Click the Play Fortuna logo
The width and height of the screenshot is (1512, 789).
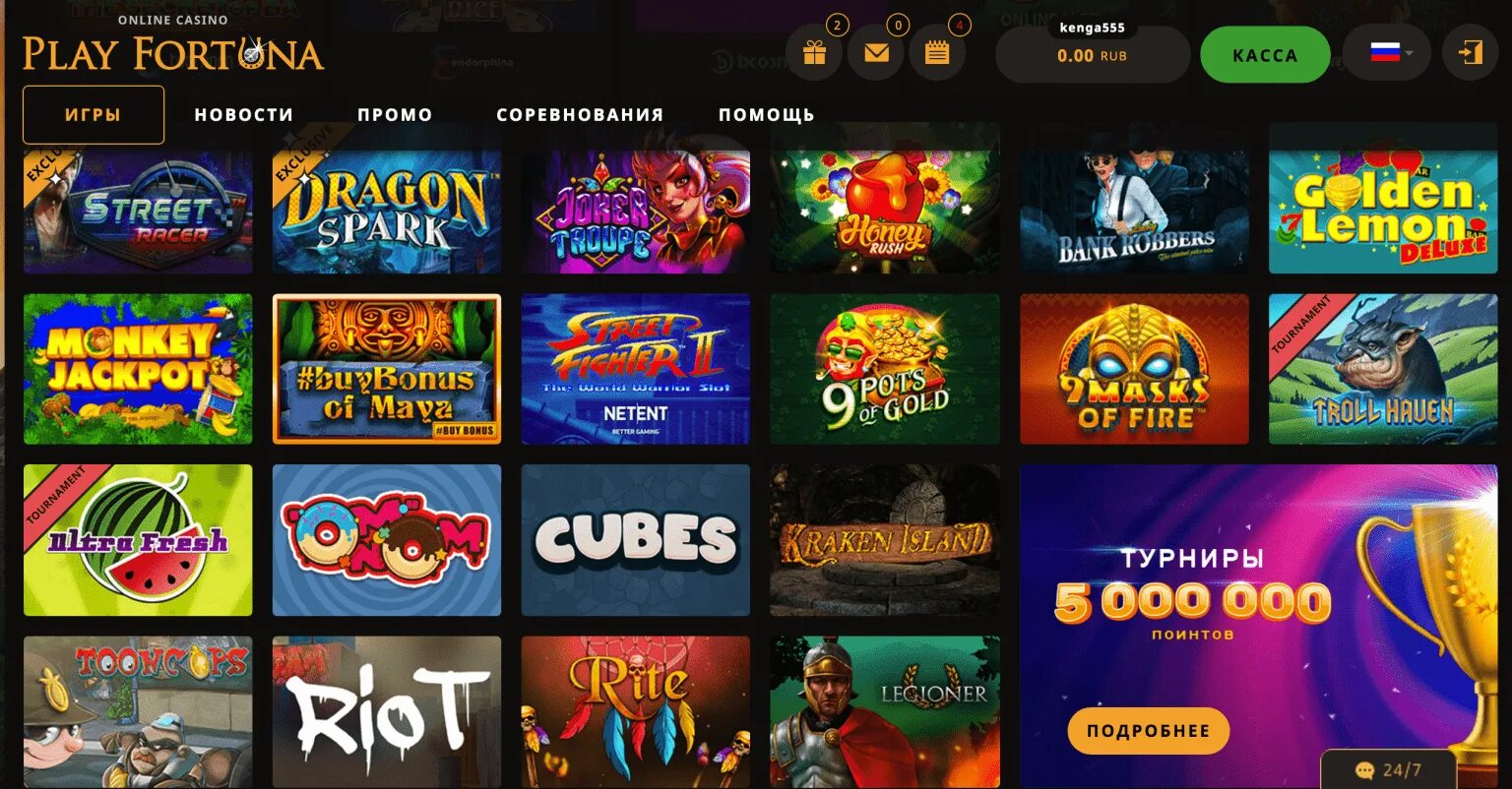(173, 46)
